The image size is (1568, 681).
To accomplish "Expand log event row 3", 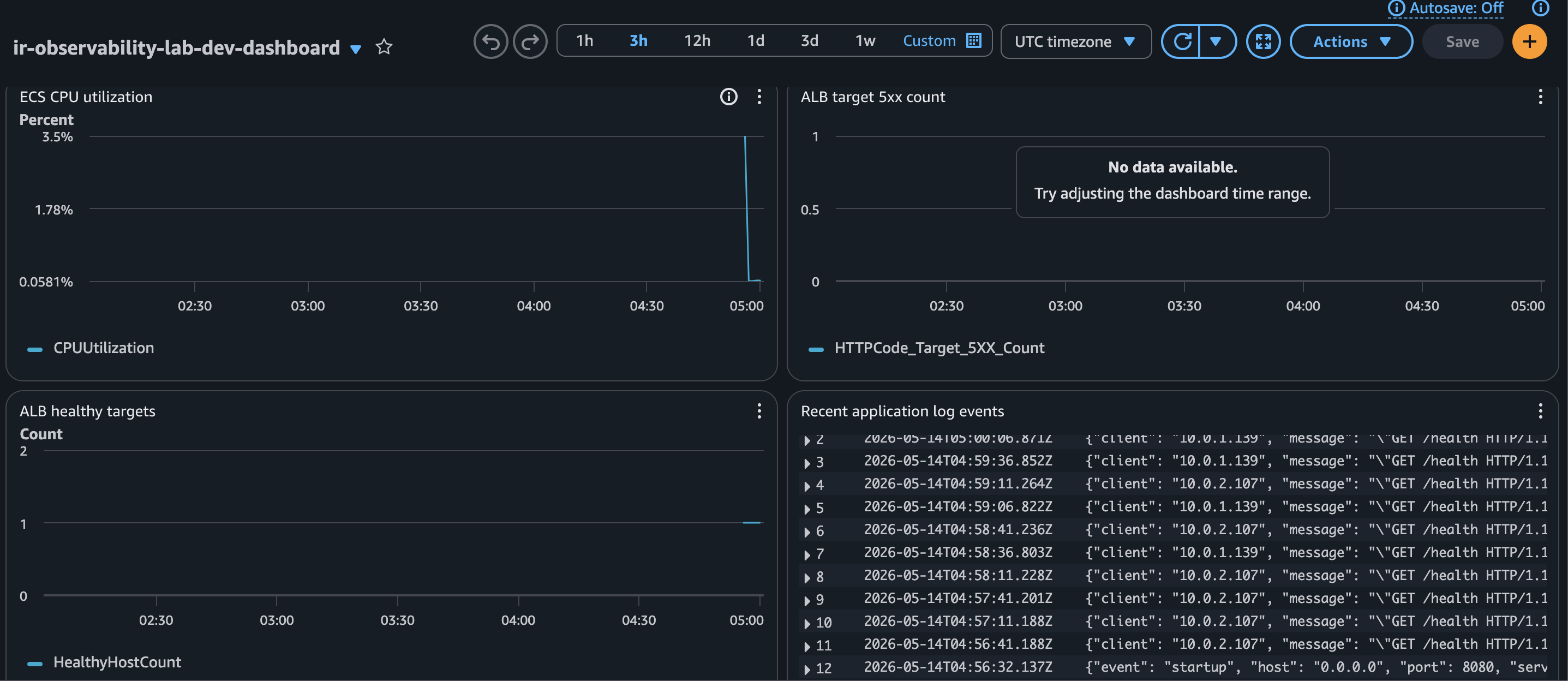I will tap(807, 463).
